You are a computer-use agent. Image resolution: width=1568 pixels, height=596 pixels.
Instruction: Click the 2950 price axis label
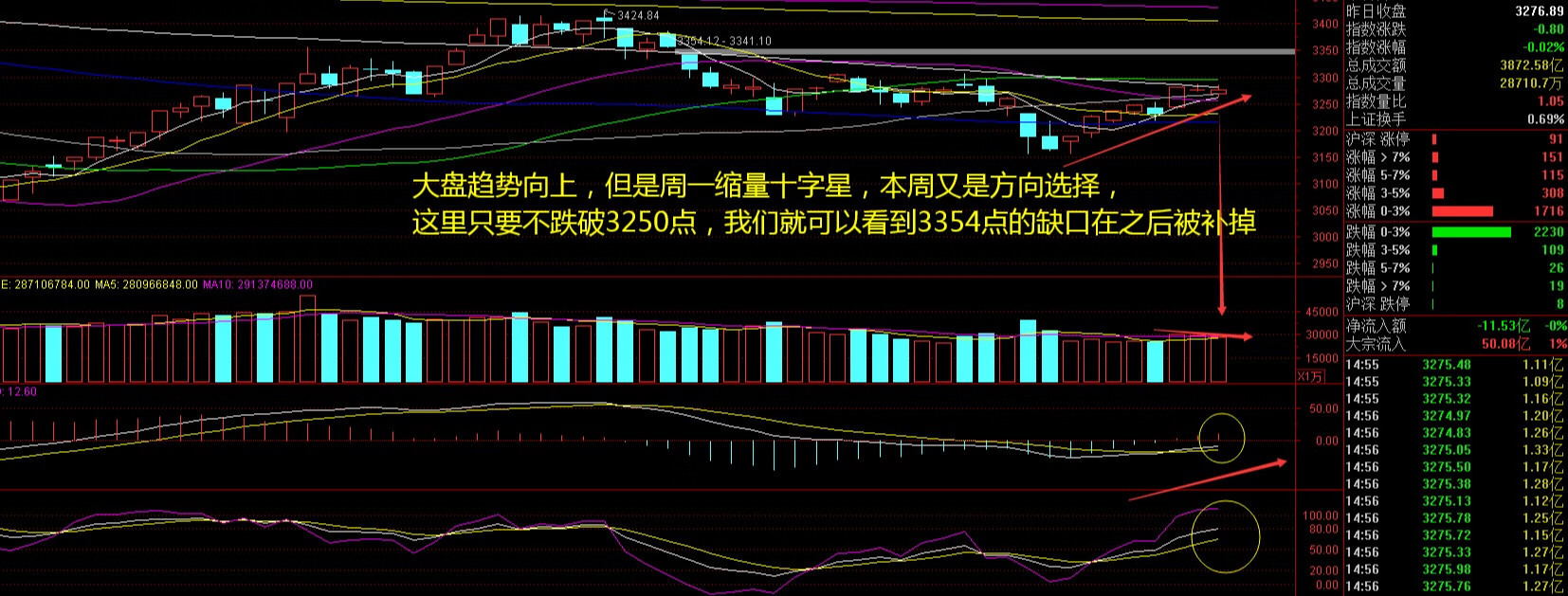pos(1325,264)
